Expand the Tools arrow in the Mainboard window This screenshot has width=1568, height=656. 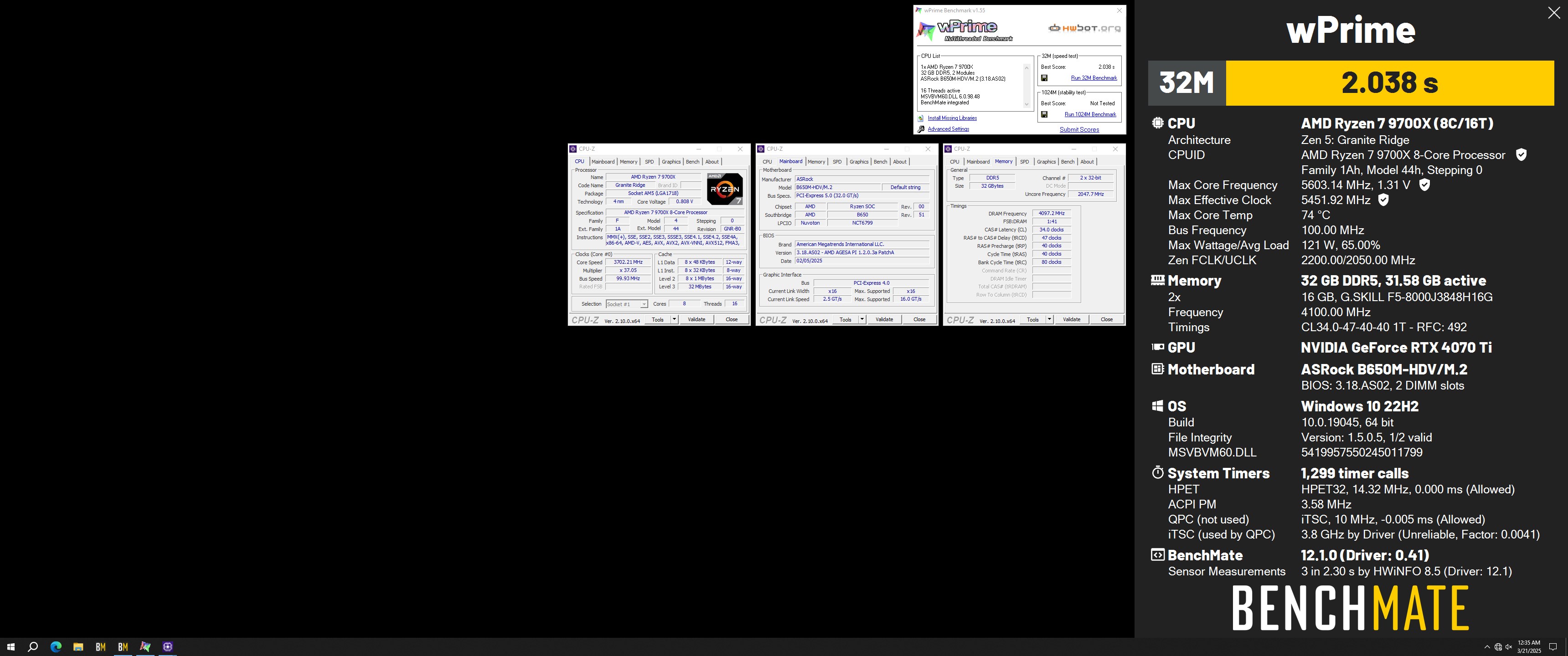click(862, 319)
